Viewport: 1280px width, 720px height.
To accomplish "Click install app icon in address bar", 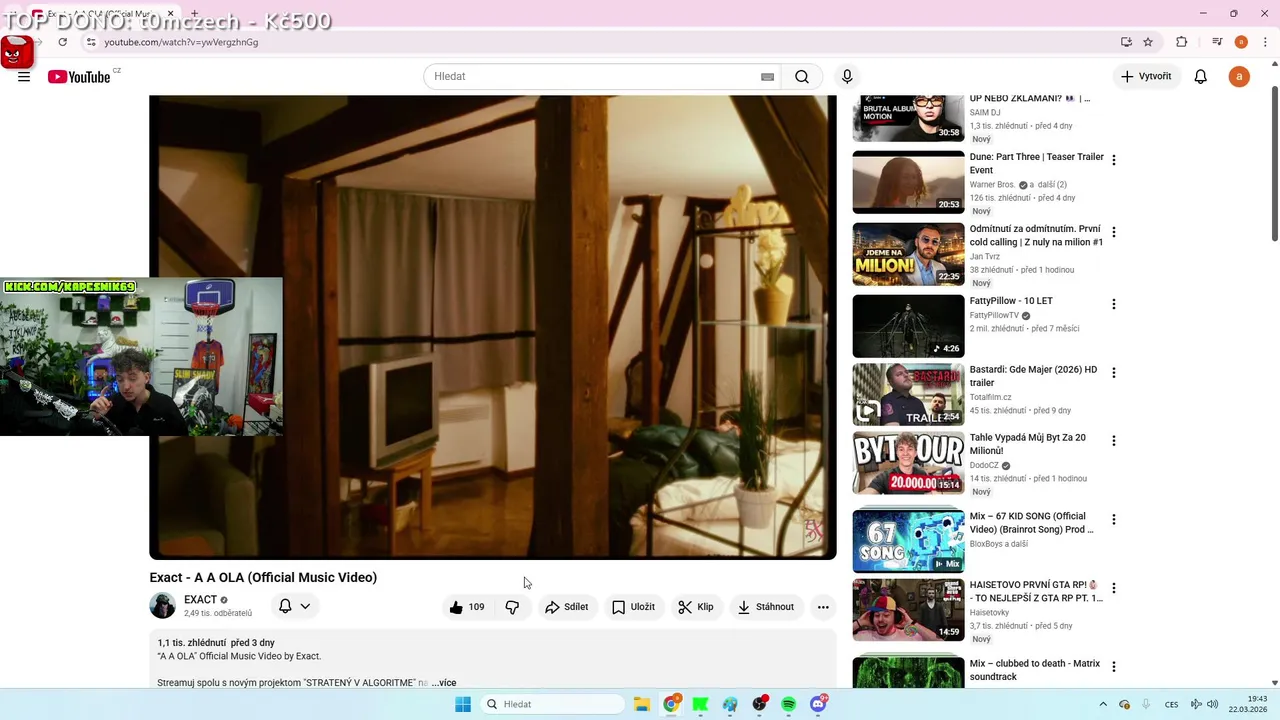I will click(1126, 42).
